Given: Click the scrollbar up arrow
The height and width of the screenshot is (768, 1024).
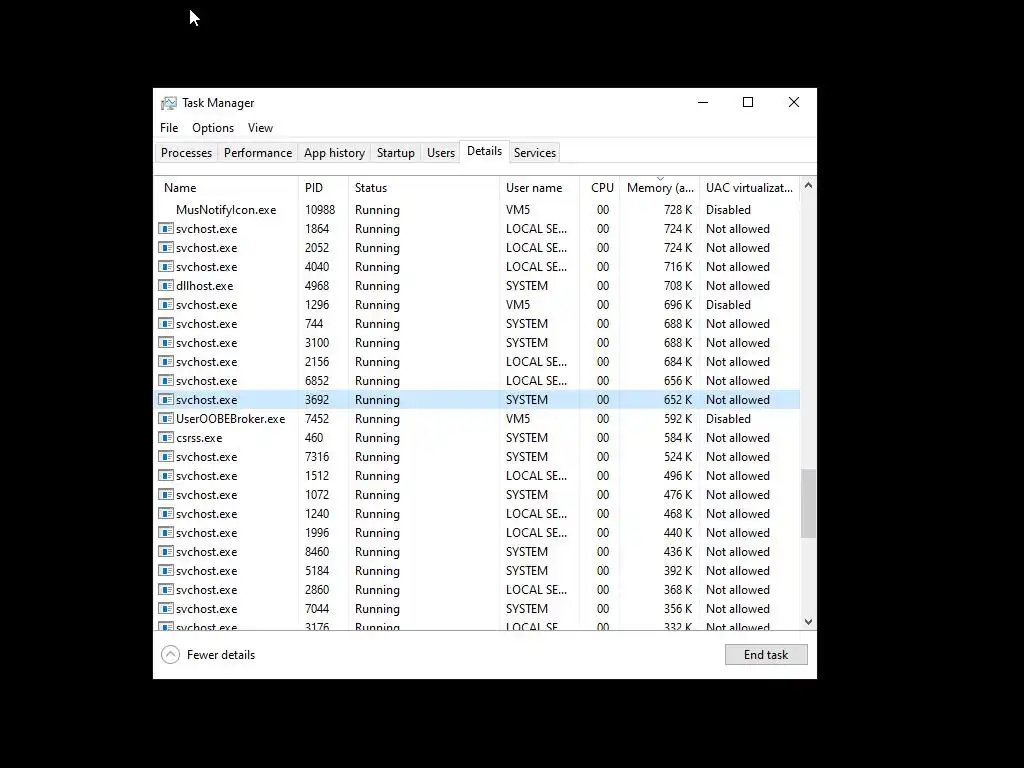Looking at the screenshot, I should coord(808,185).
